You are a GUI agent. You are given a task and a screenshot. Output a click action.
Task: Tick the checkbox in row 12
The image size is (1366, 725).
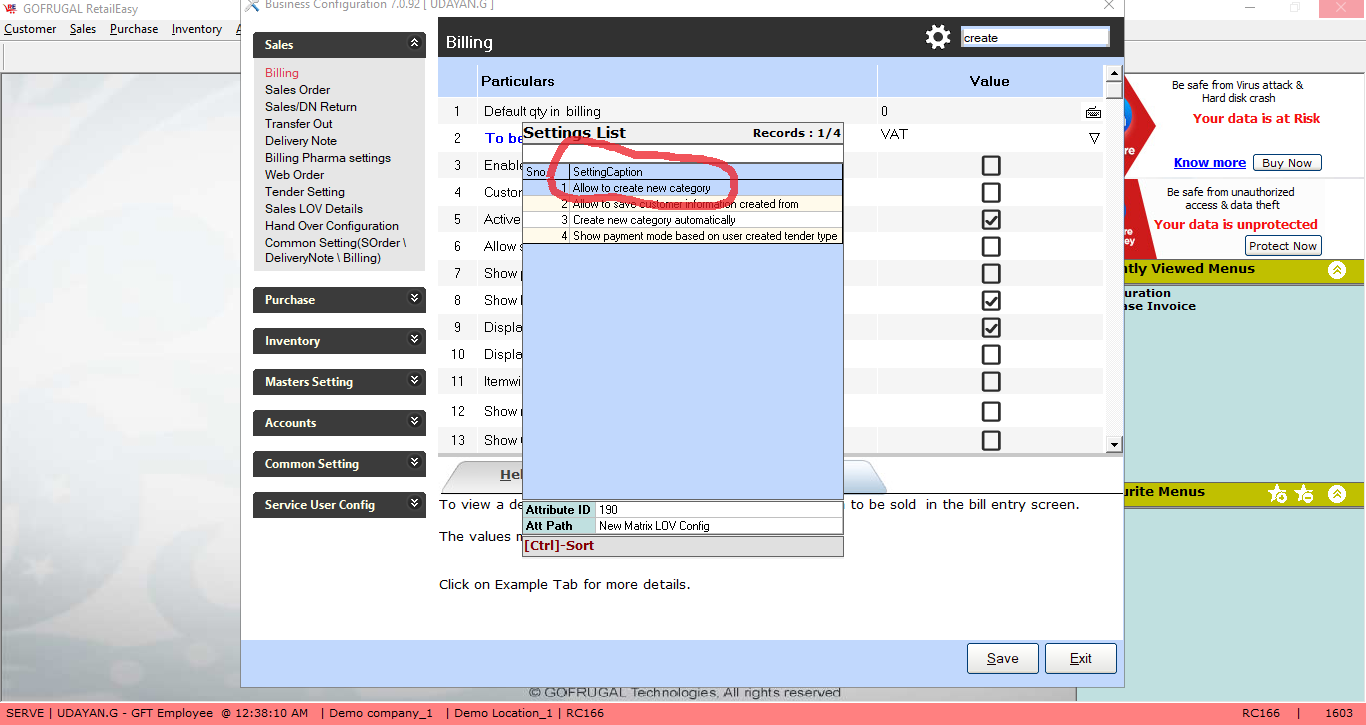991,412
